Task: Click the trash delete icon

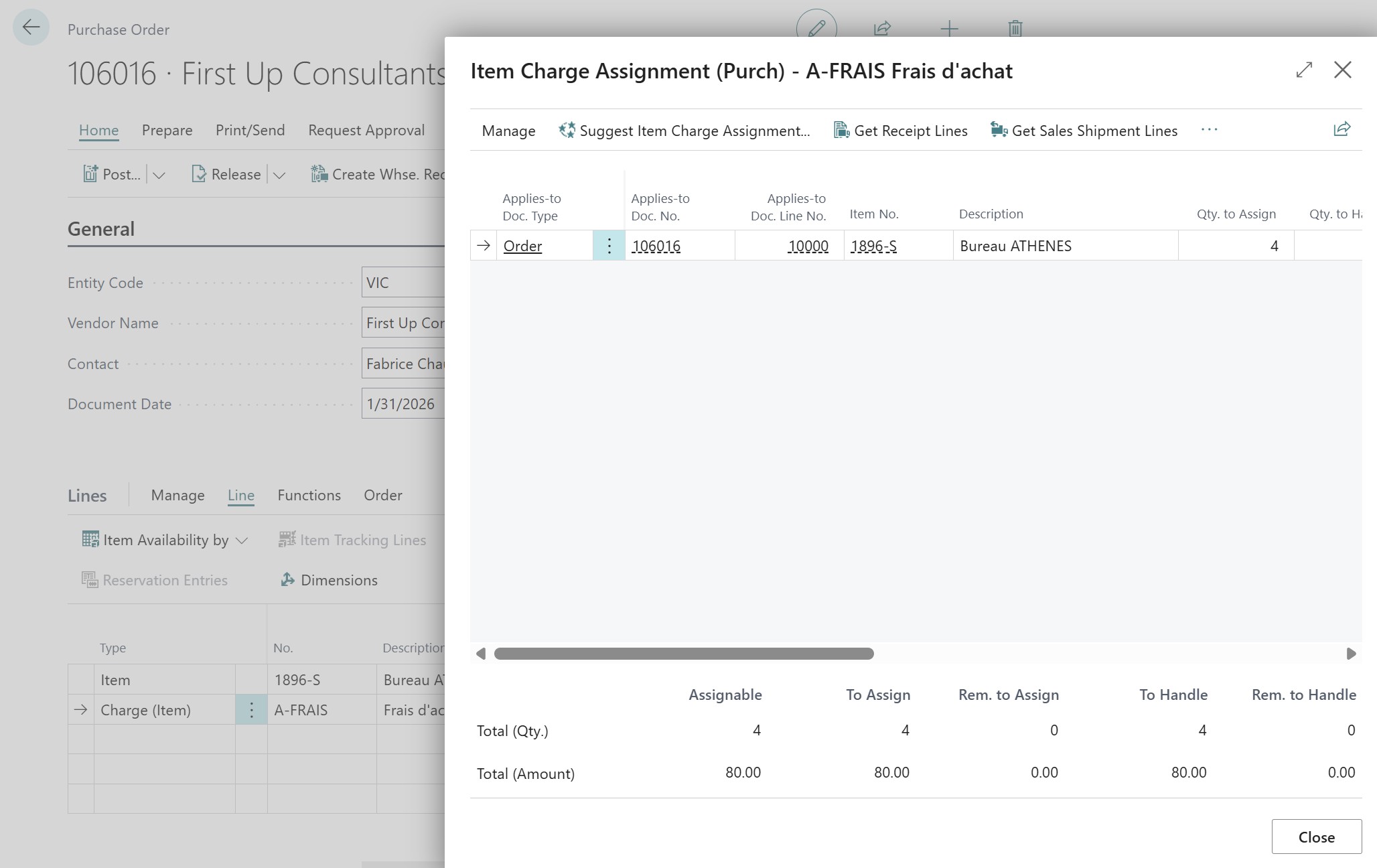Action: click(1015, 28)
